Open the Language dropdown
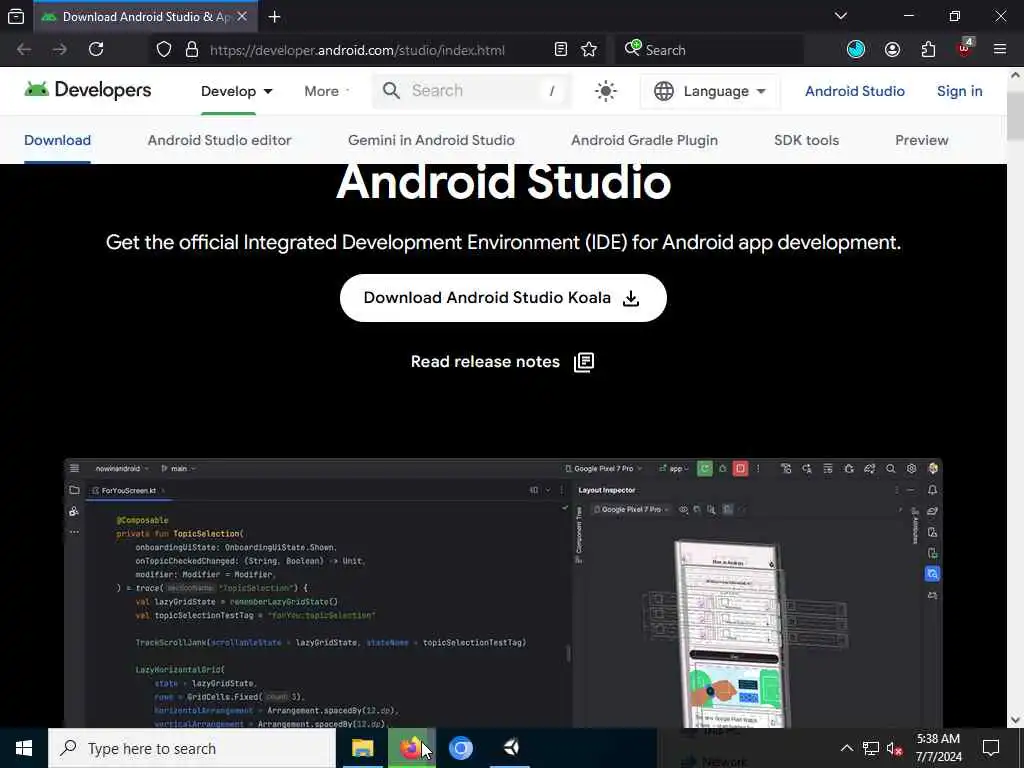Screen dimensions: 1024x768 pos(710,91)
